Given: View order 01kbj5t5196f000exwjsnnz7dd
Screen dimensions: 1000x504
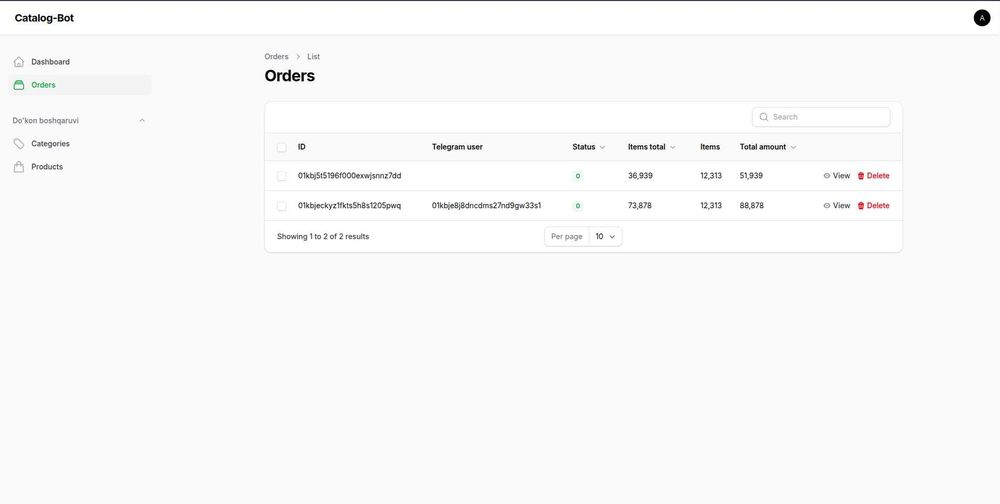Looking at the screenshot, I should (837, 175).
